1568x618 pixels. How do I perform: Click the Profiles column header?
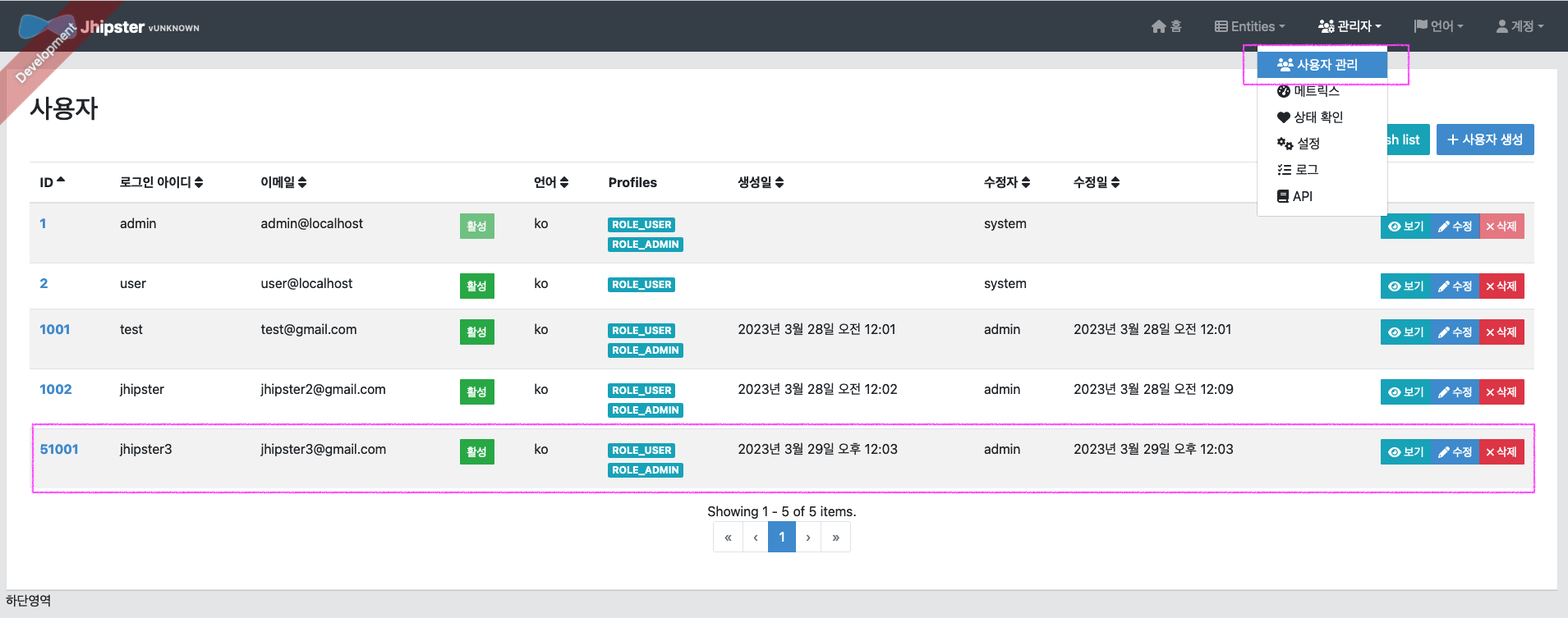pyautogui.click(x=632, y=182)
